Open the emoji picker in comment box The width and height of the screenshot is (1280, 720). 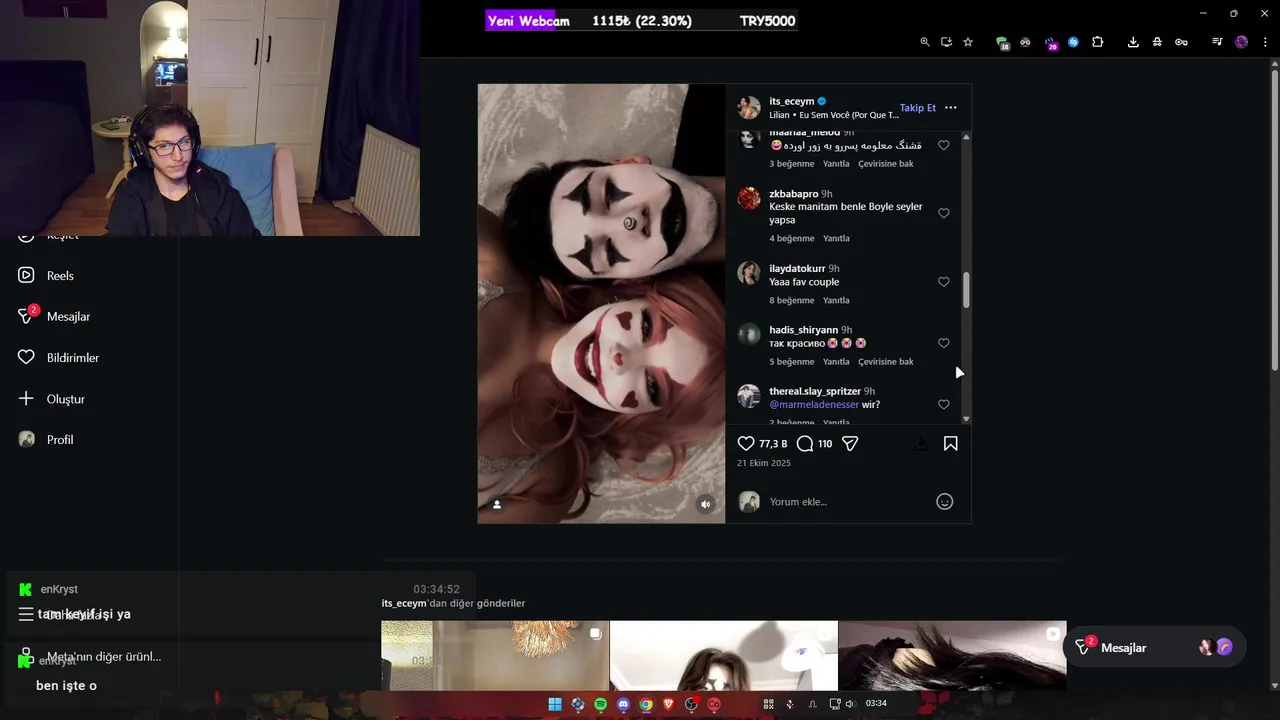coord(944,502)
